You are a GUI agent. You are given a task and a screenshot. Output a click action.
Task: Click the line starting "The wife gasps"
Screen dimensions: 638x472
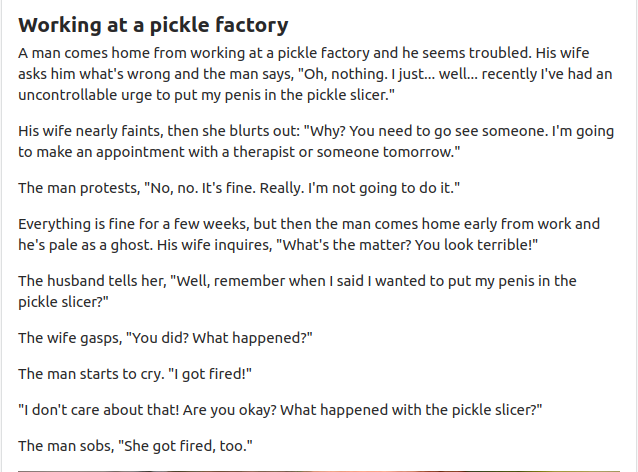click(x=165, y=338)
